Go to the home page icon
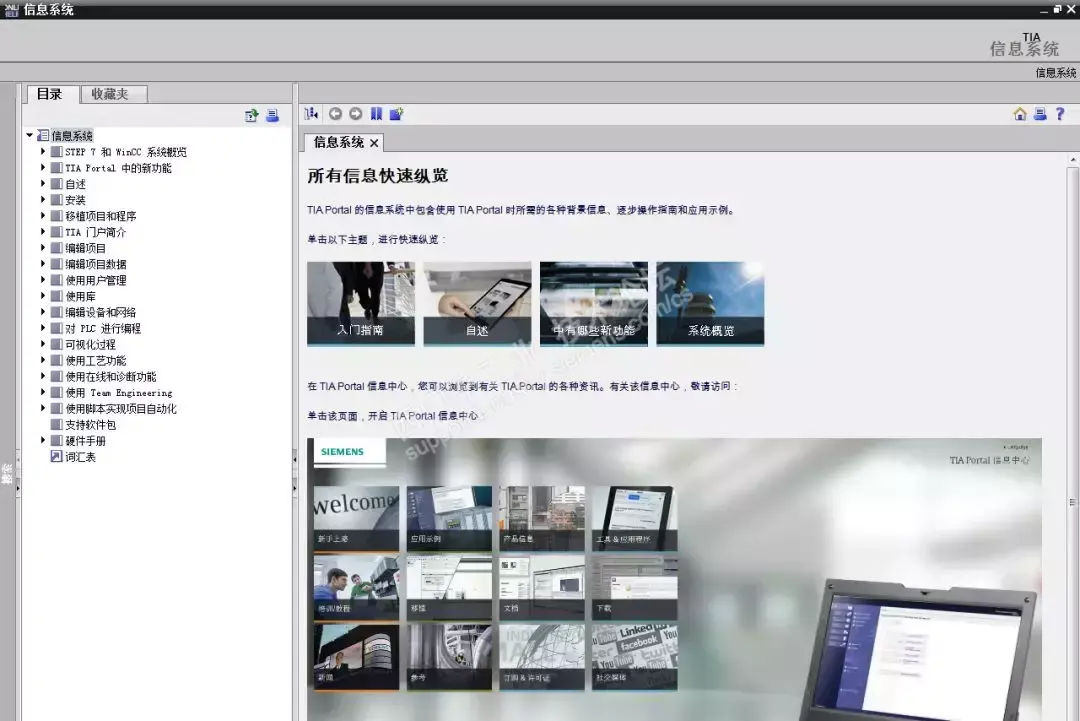Image resolution: width=1080 pixels, height=721 pixels. 1020,114
